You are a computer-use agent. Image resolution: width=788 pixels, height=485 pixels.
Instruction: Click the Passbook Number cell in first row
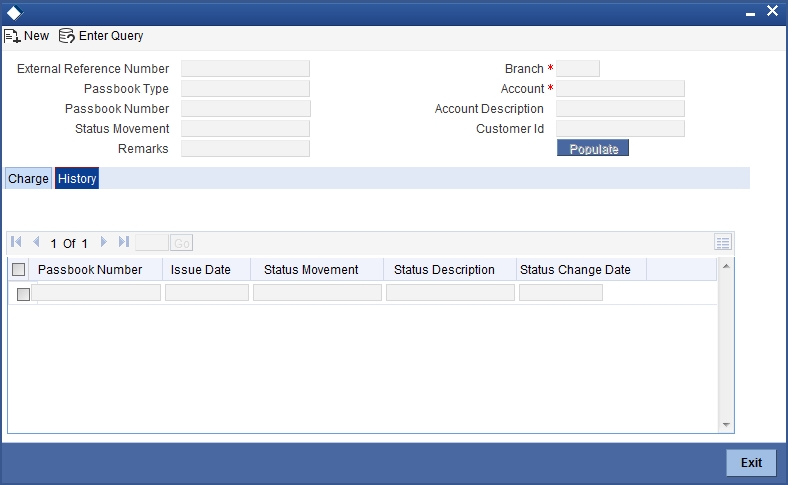coord(96,293)
